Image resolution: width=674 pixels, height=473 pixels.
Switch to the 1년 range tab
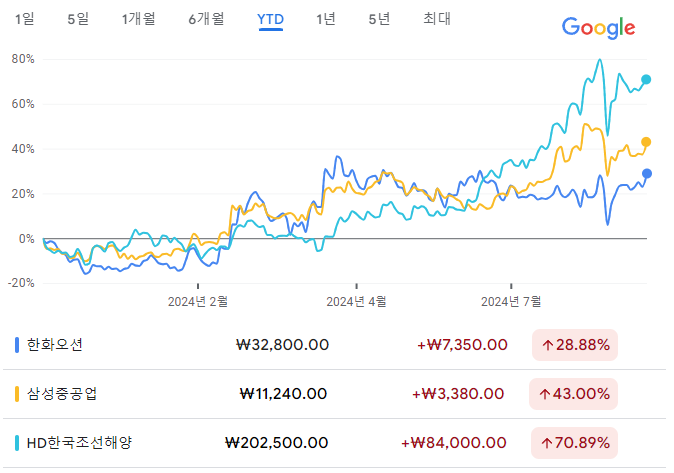pyautogui.click(x=326, y=19)
